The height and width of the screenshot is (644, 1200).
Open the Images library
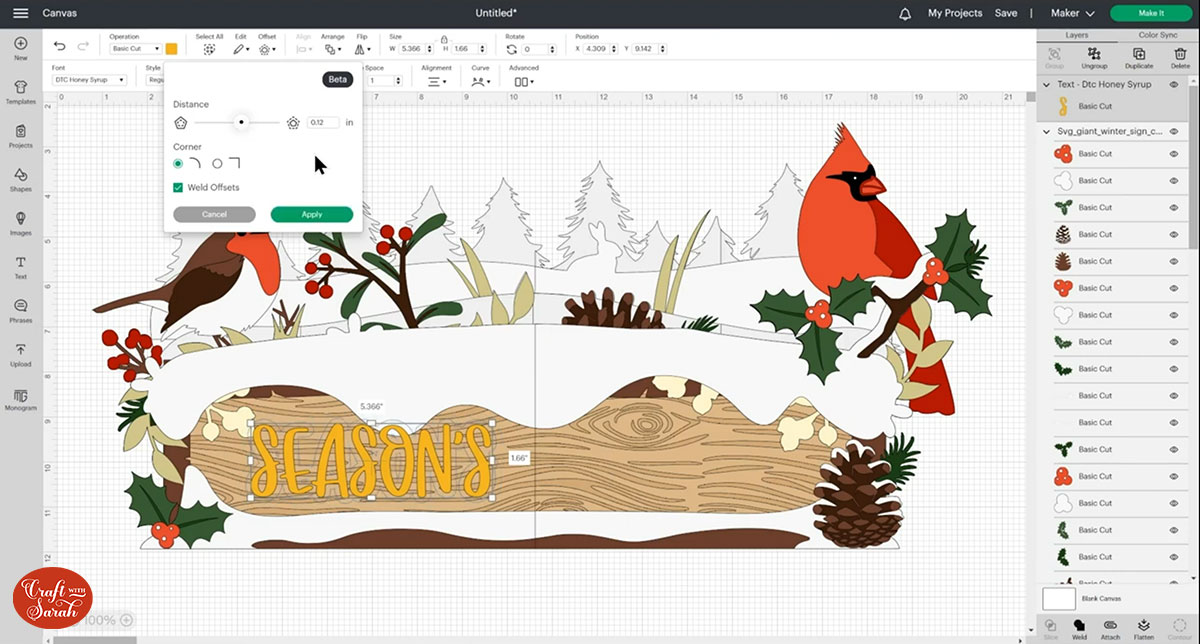[x=20, y=222]
